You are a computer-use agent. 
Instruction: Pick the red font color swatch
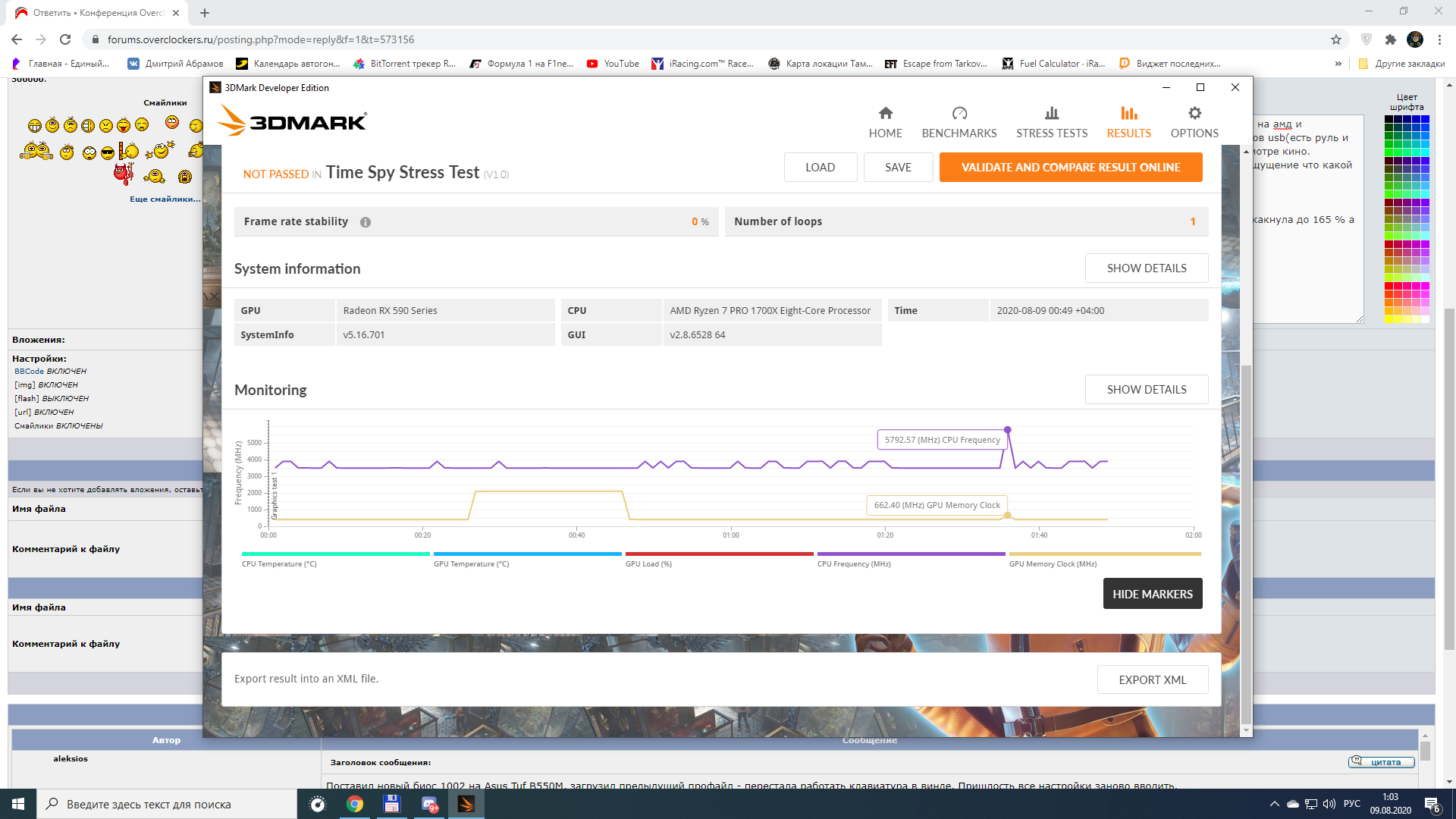pos(1389,286)
